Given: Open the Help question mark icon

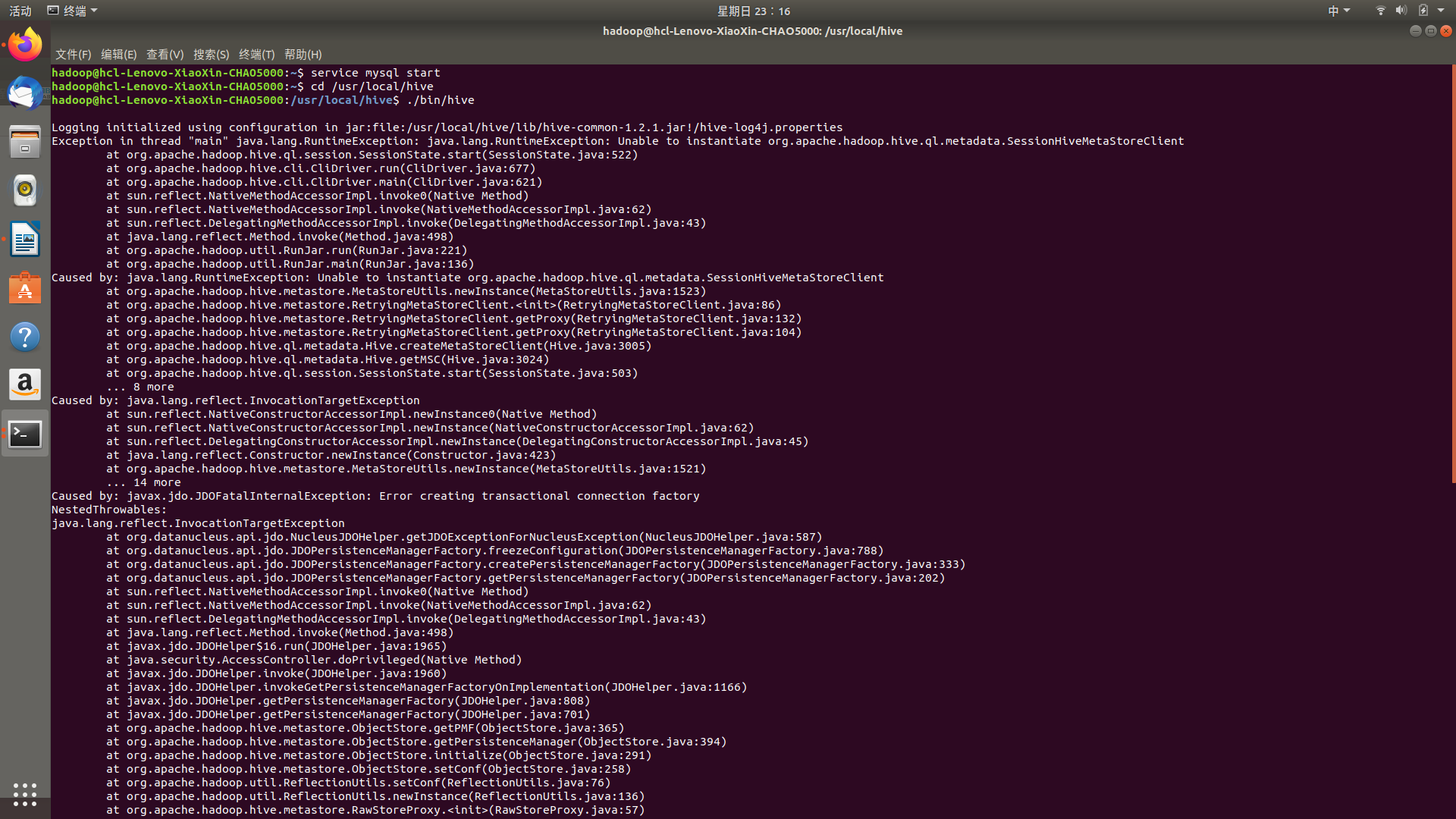Looking at the screenshot, I should click(25, 337).
